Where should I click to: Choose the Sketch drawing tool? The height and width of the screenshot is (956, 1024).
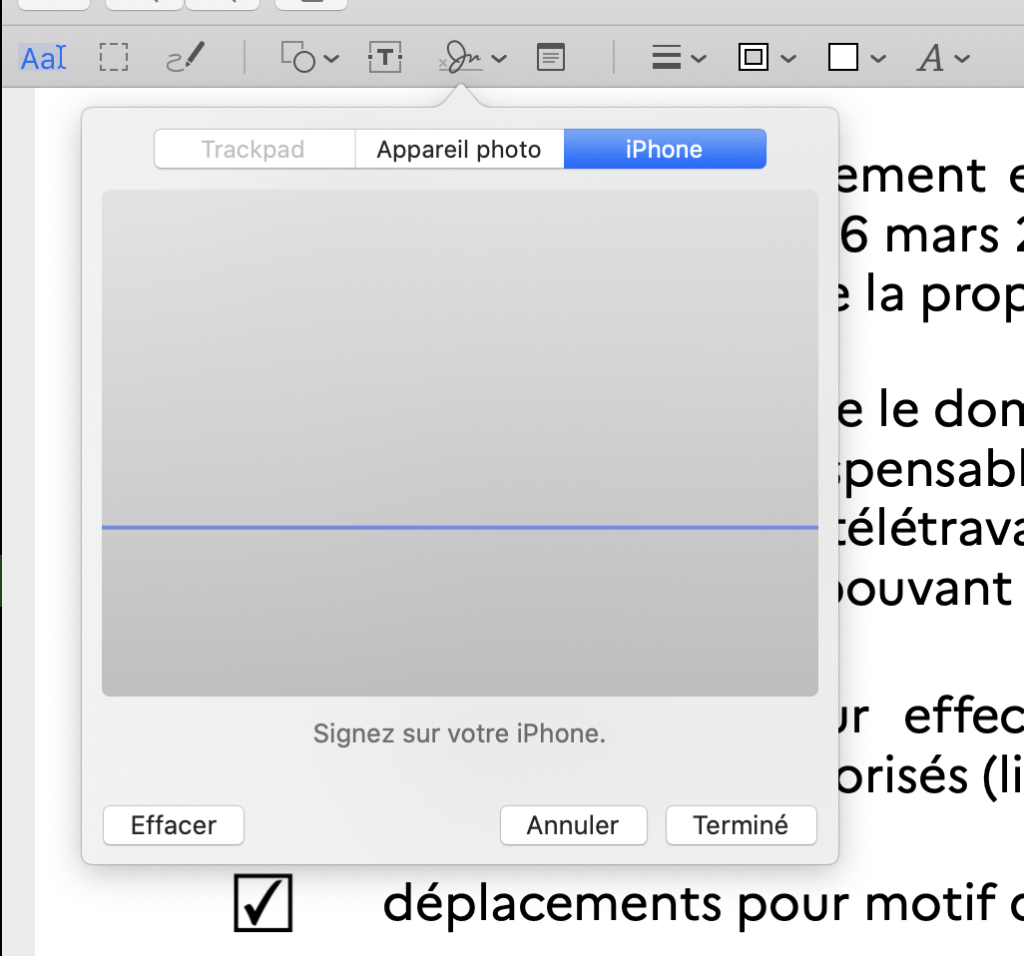[185, 59]
